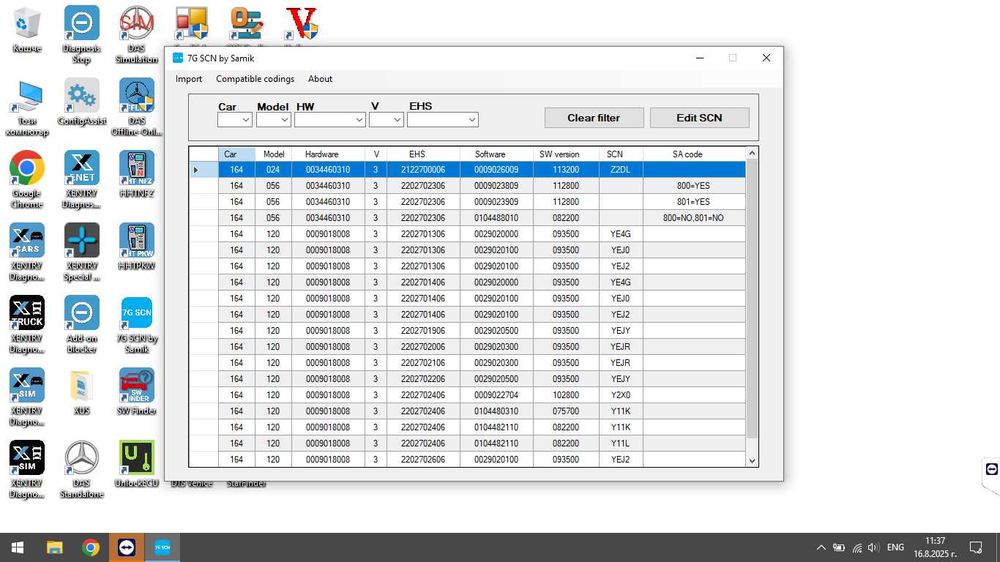Launch ConfigAssist desktop shortcut
Viewport: 1000px width, 562px height.
coord(82,102)
